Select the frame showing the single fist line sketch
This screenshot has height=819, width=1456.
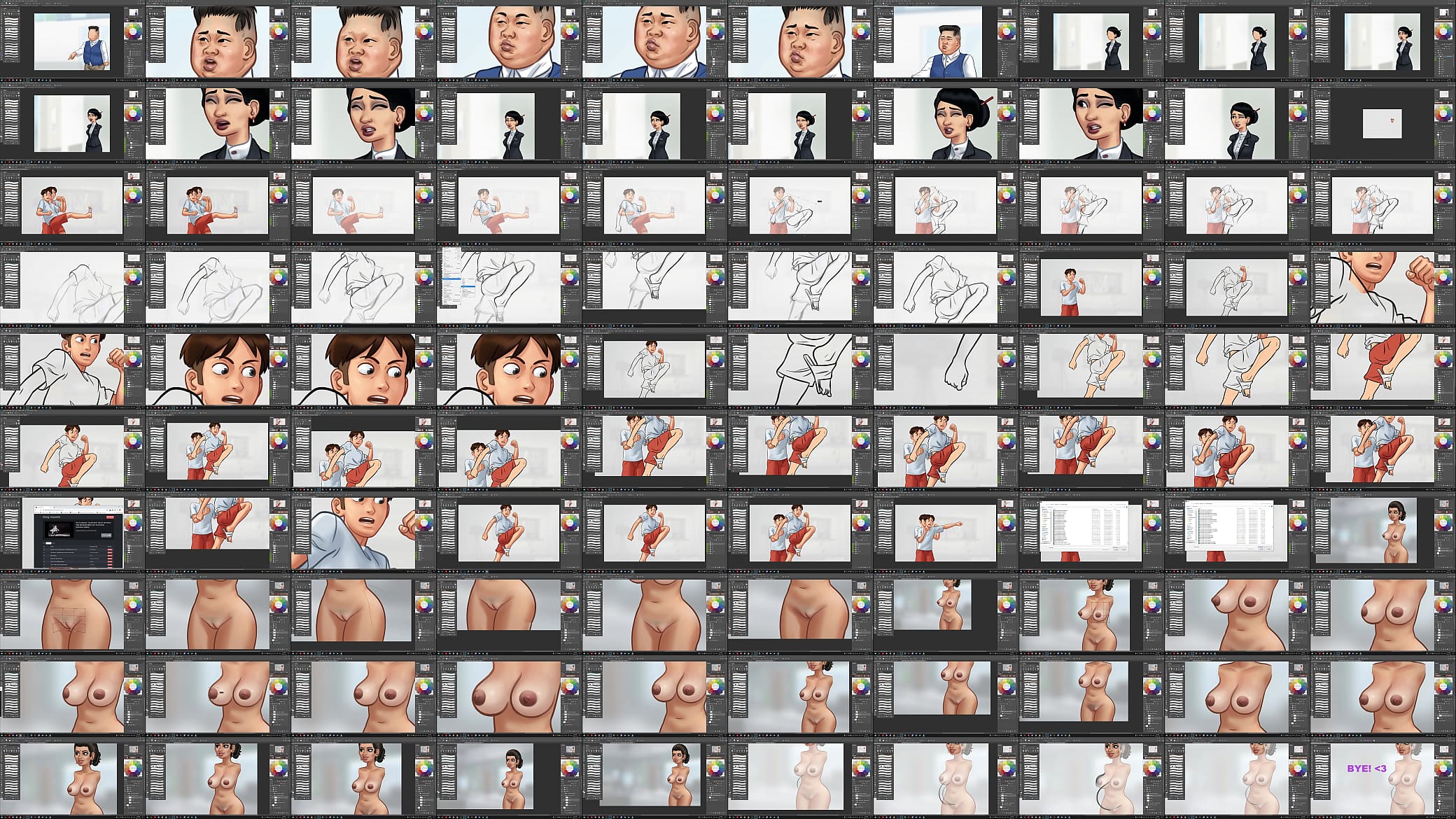pos(946,368)
